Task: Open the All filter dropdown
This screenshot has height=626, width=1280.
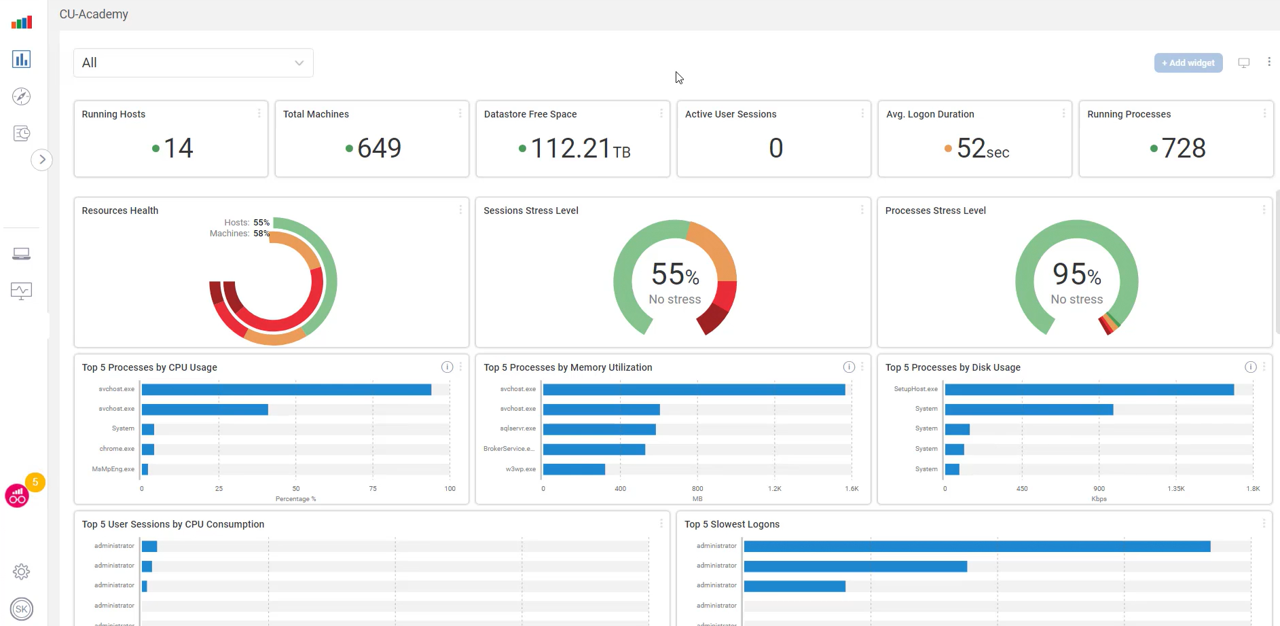Action: pos(193,63)
